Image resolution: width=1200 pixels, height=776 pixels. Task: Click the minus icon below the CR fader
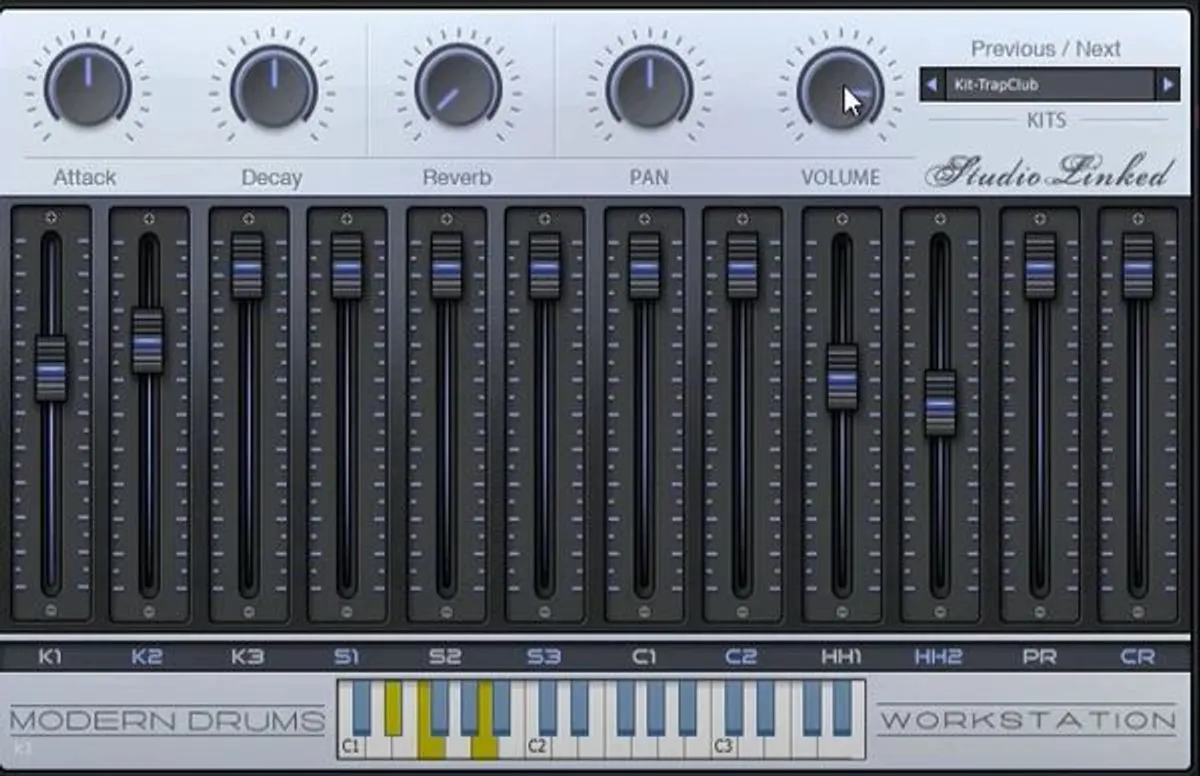[1139, 611]
